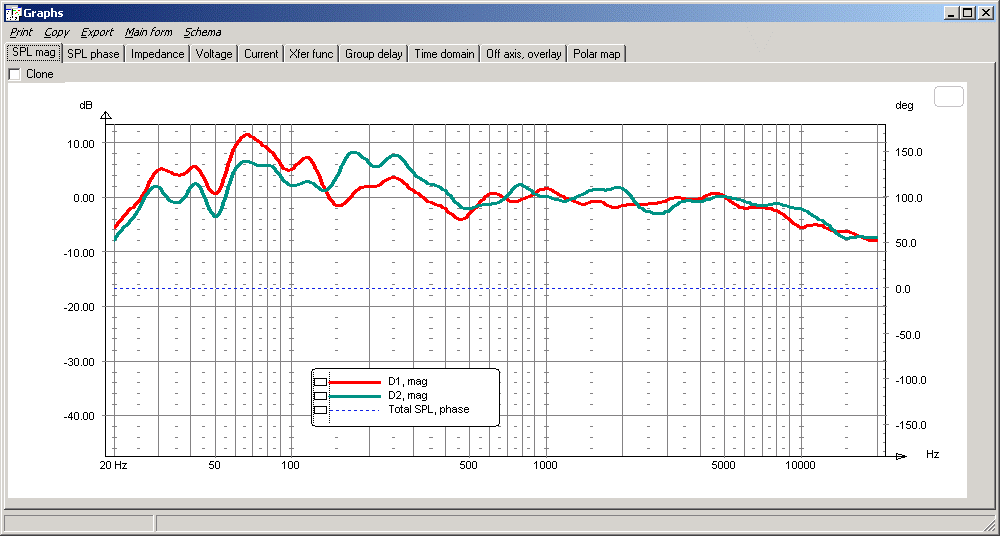Enable the Clone checkbox
The height and width of the screenshot is (536, 1000).
coord(15,74)
